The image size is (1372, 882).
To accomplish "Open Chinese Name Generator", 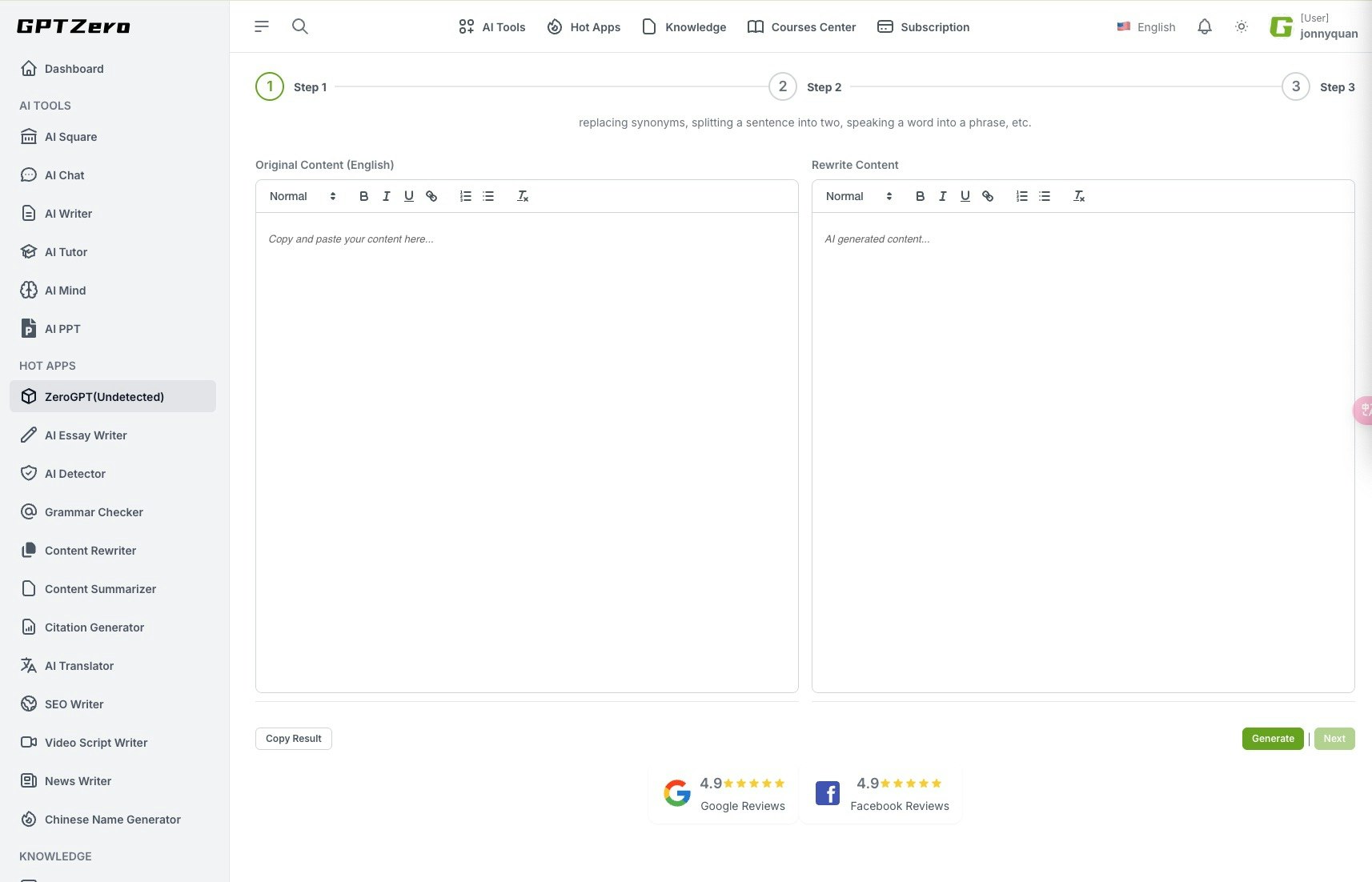I will click(113, 820).
